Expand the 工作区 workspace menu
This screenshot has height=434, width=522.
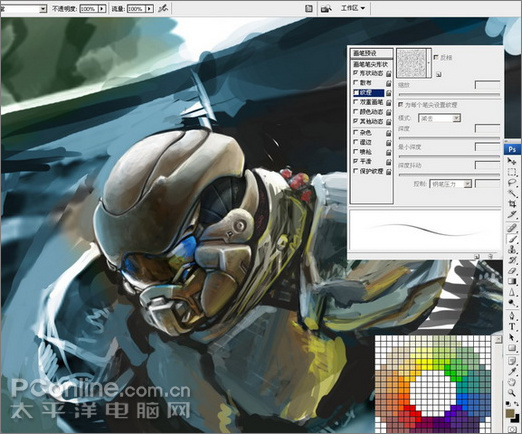[x=352, y=8]
